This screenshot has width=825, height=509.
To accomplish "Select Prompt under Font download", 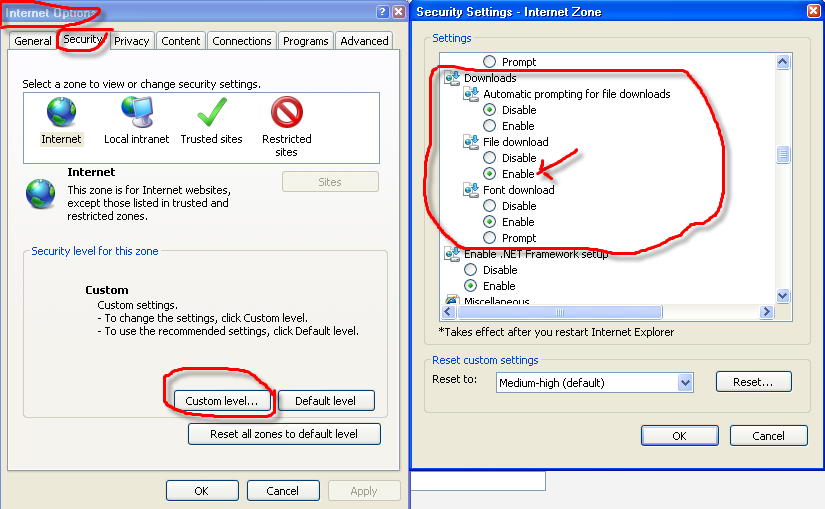I will click(x=489, y=237).
